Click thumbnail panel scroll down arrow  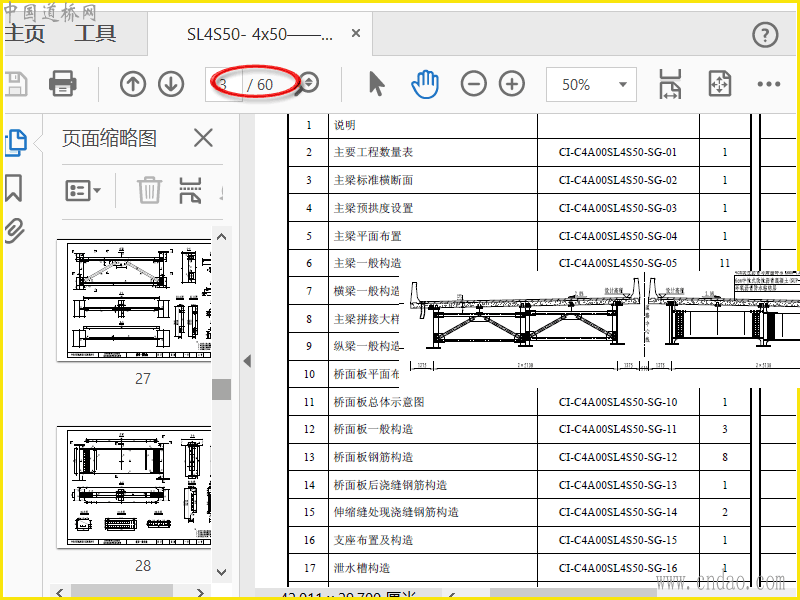221,572
